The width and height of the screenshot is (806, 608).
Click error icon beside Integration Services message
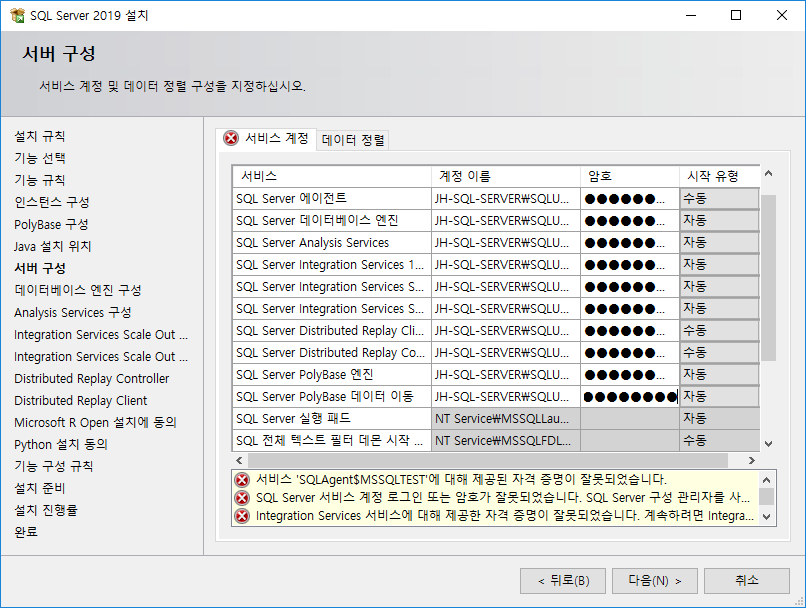pos(242,515)
